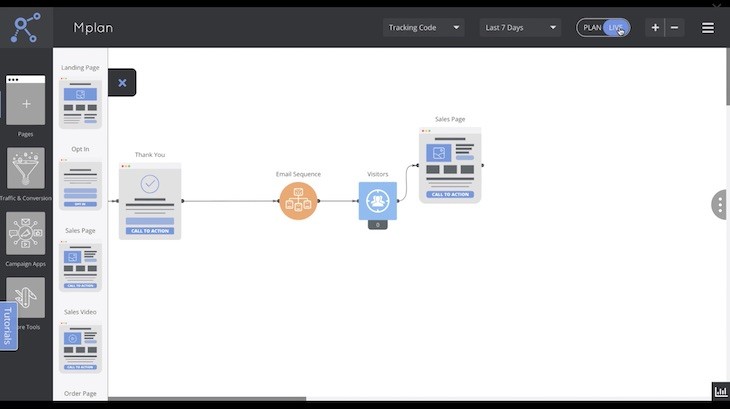The width and height of the screenshot is (730, 409).
Task: Open Traffic & Conversion funnel icon
Action: tap(26, 169)
